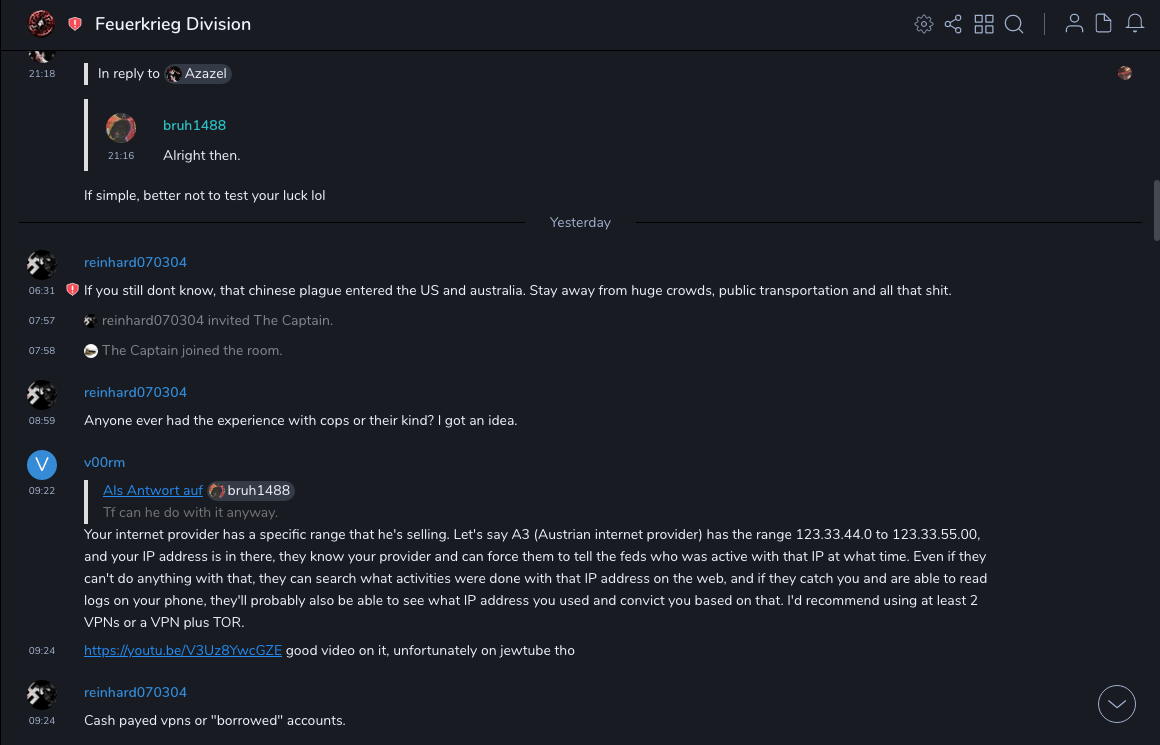Open the youtu.be video link
This screenshot has width=1160, height=745.
click(183, 651)
